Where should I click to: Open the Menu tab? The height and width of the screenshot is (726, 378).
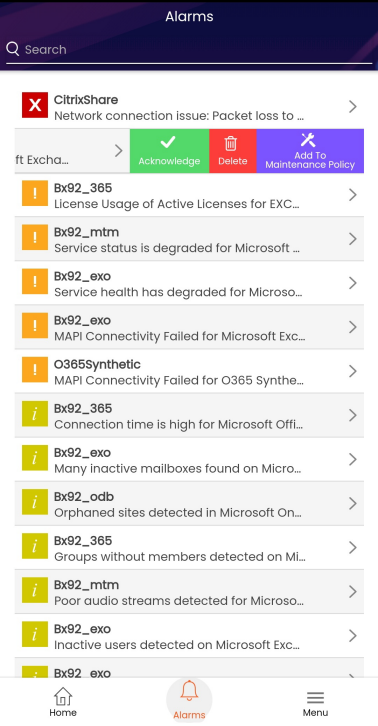(315, 702)
